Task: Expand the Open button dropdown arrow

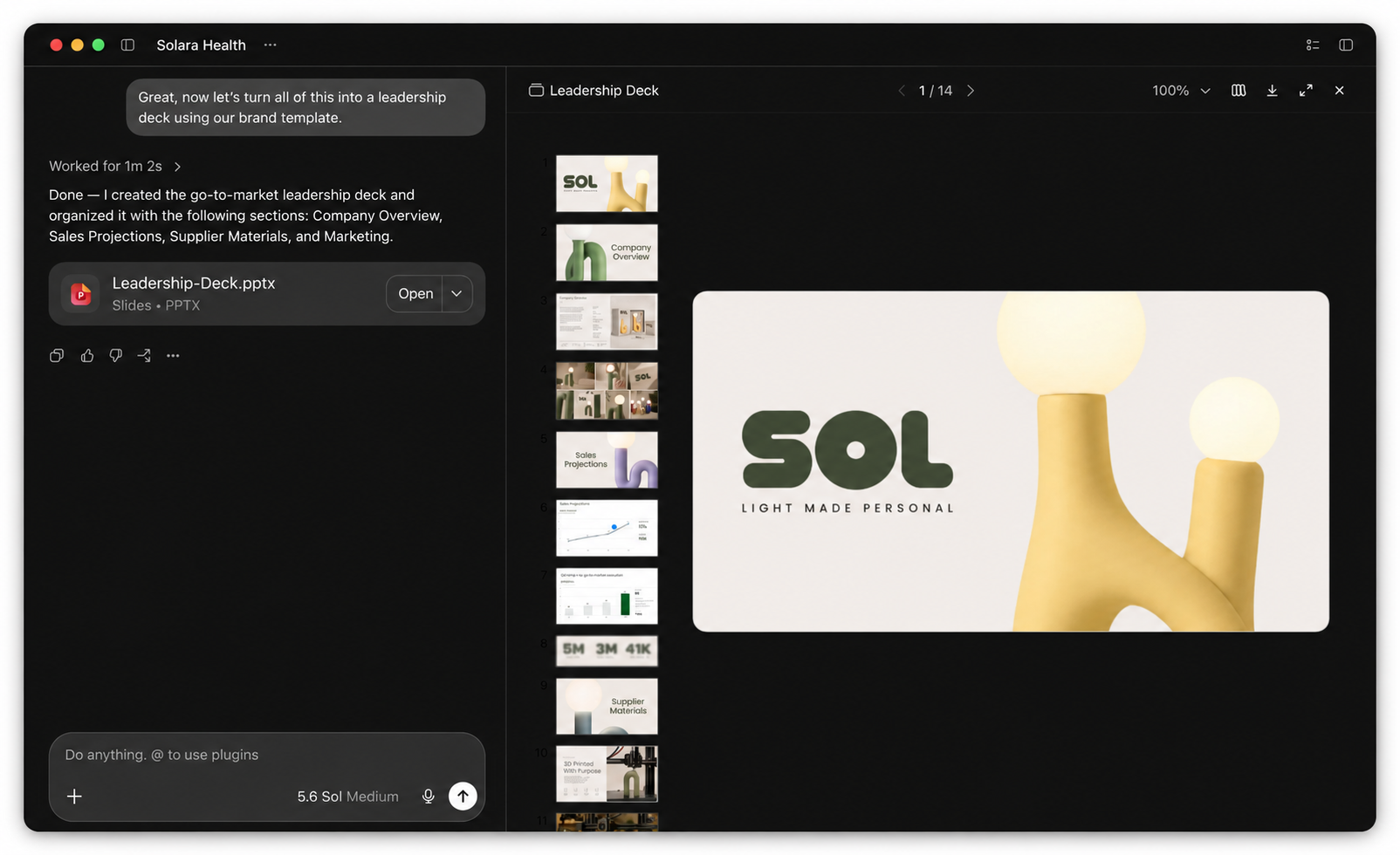Action: [456, 293]
